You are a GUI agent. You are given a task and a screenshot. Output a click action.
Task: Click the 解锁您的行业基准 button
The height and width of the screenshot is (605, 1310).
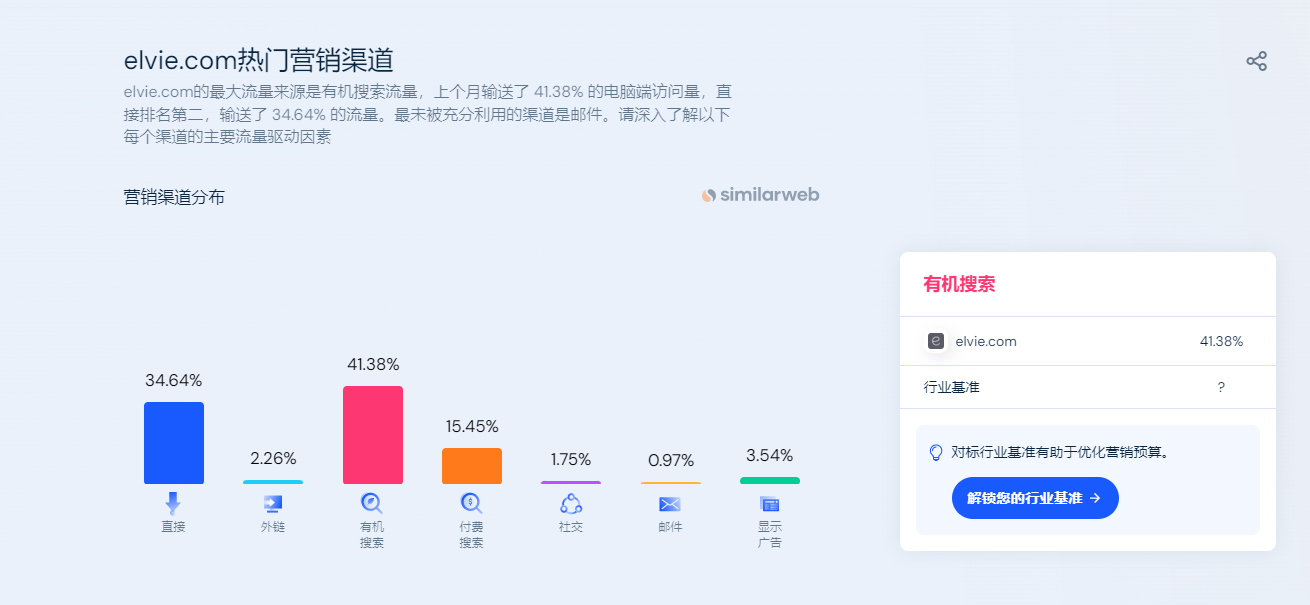(1035, 498)
